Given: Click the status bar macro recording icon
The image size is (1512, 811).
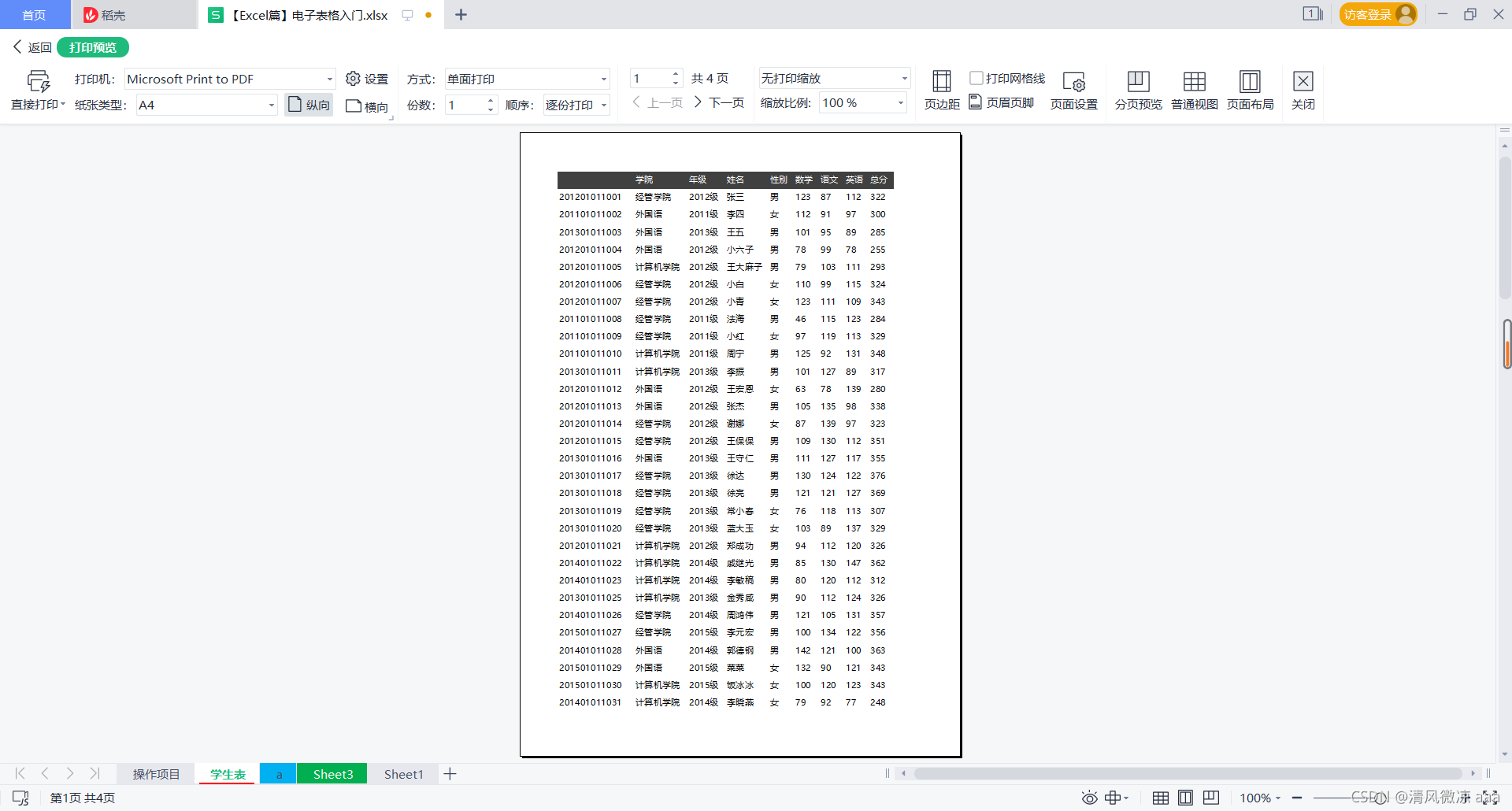Looking at the screenshot, I should coord(20,798).
